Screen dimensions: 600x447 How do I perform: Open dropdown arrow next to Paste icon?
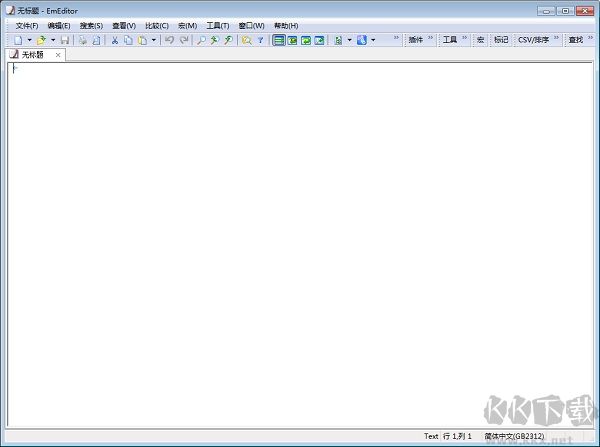point(153,40)
